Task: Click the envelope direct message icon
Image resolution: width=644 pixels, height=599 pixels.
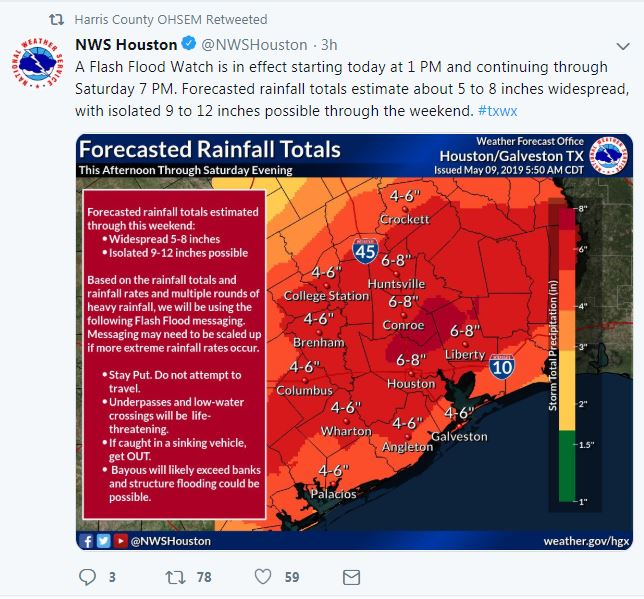Action: point(351,577)
